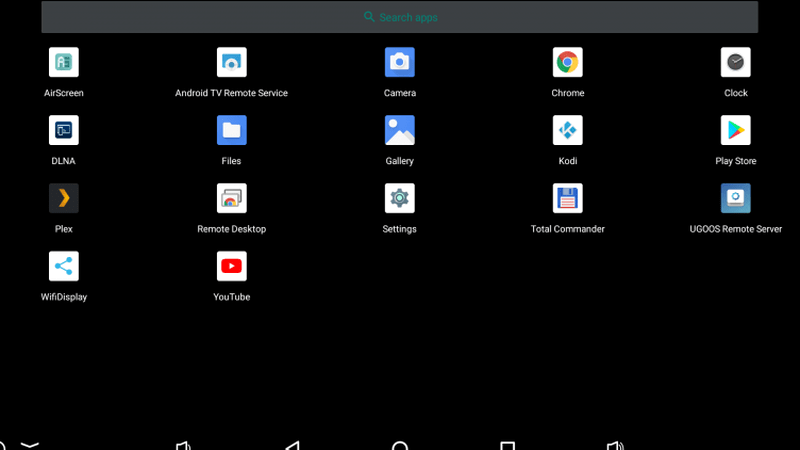Open the Settings app
Screen dimensions: 800x450
[399, 198]
